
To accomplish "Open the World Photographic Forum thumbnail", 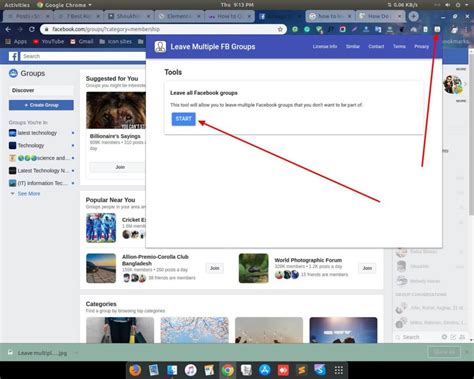I will click(253, 268).
